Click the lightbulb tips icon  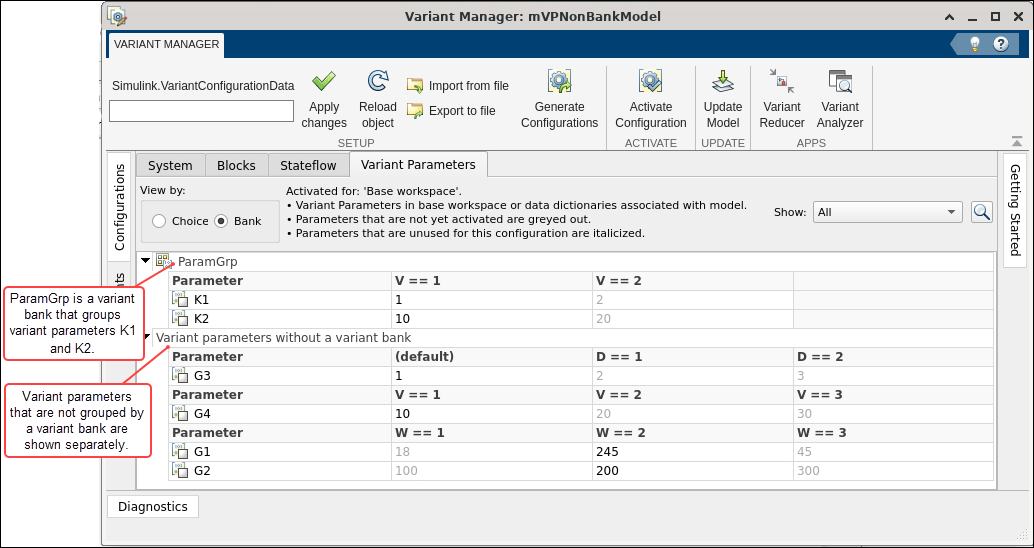pos(974,44)
